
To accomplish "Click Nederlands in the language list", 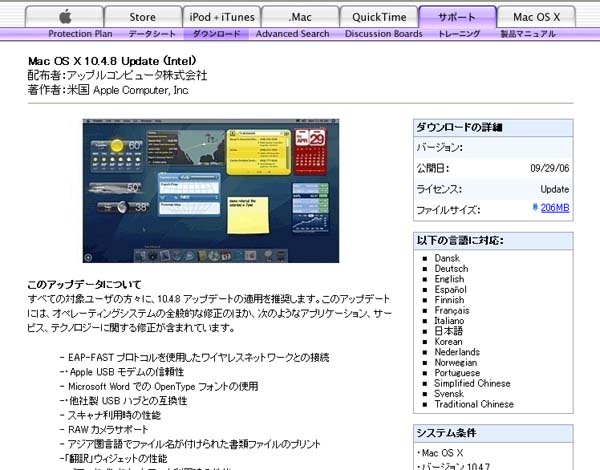I will pos(457,352).
